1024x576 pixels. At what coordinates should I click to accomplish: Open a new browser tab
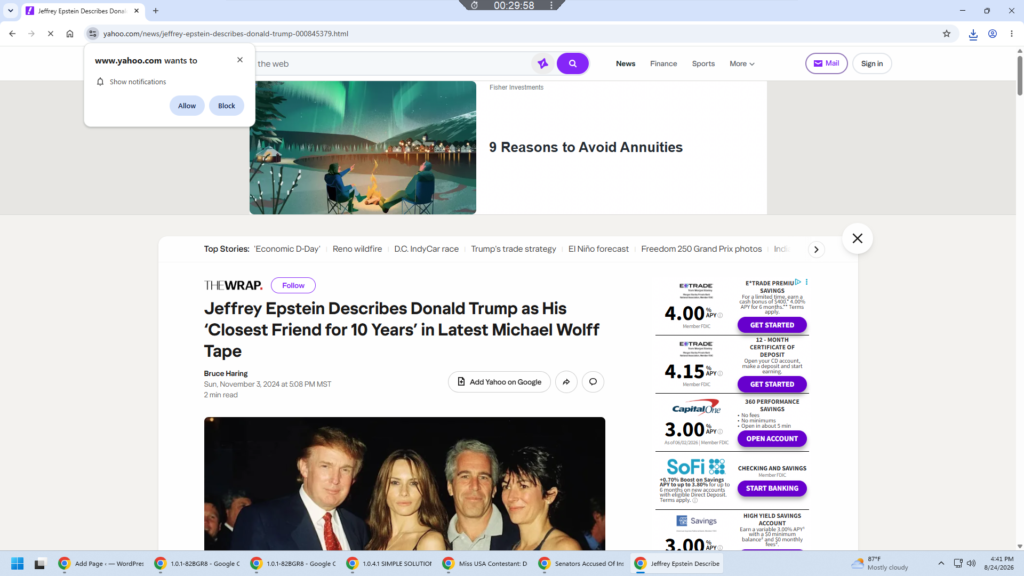click(155, 10)
